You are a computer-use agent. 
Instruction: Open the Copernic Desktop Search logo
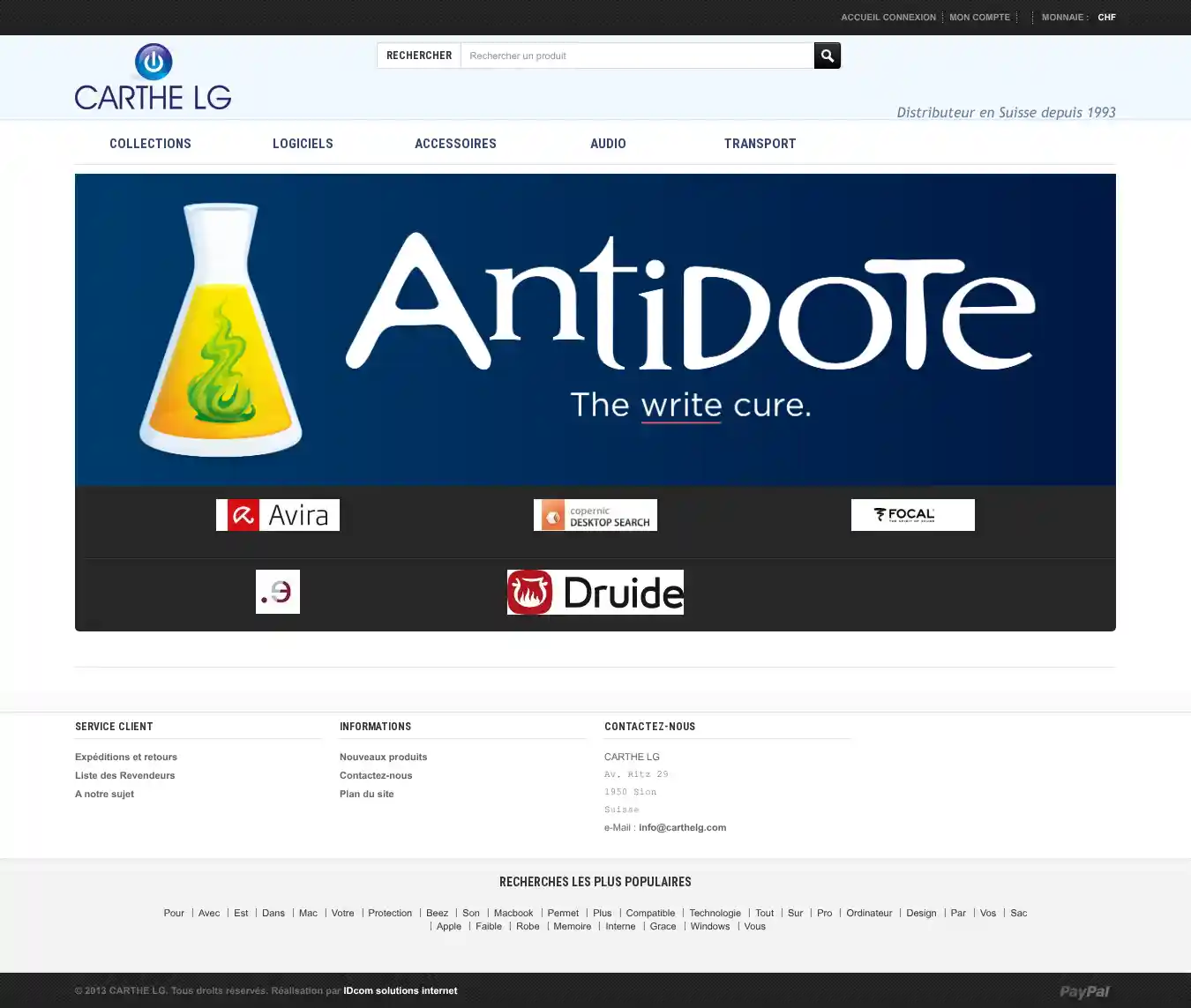point(595,515)
